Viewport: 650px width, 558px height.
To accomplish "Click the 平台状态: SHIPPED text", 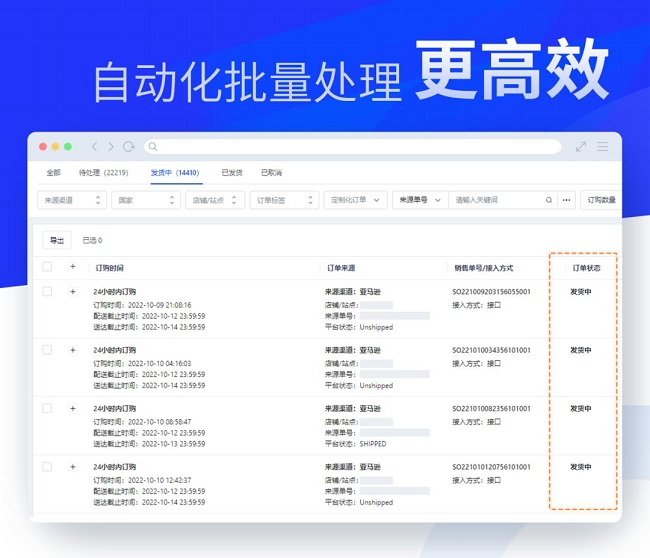I will [356, 444].
